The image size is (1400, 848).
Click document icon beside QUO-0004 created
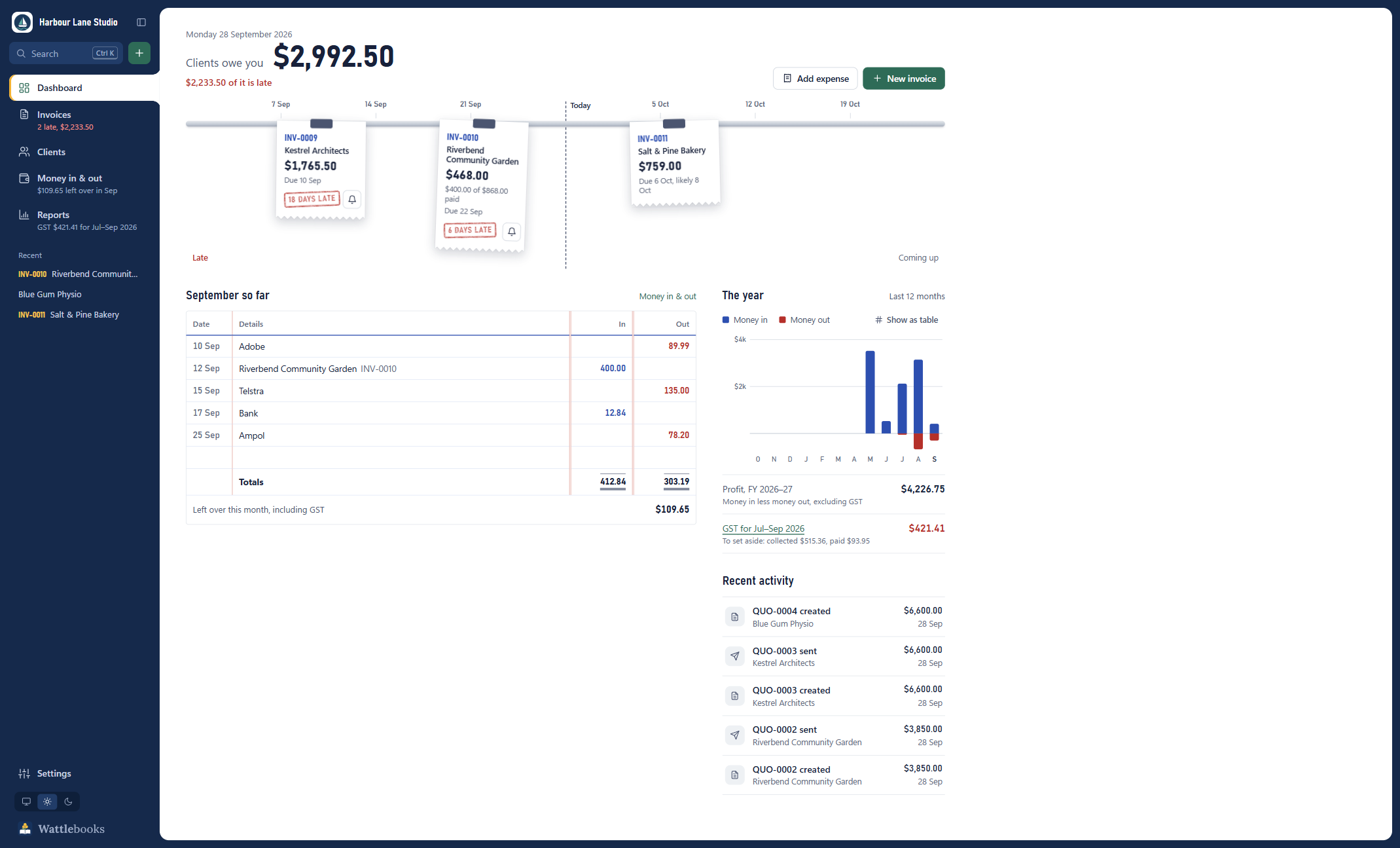735,617
